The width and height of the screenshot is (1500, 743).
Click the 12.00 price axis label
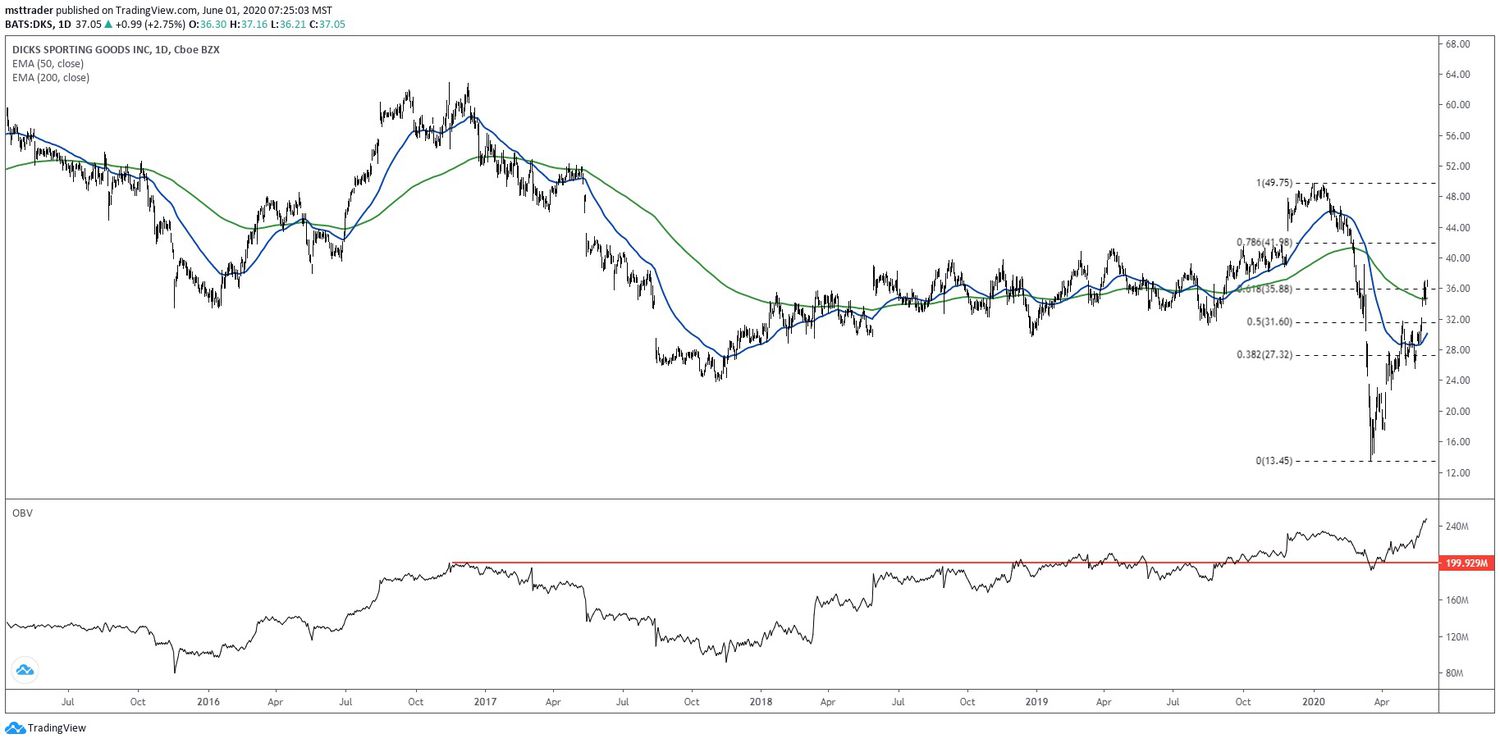coord(1456,472)
